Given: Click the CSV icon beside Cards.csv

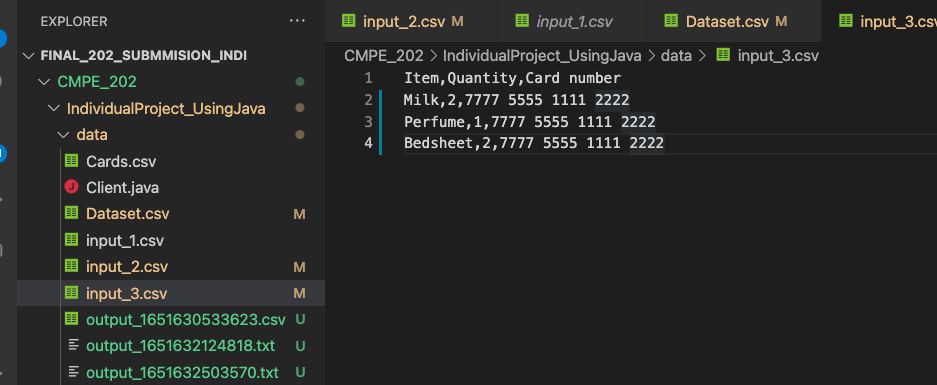Looking at the screenshot, I should pyautogui.click(x=71, y=161).
